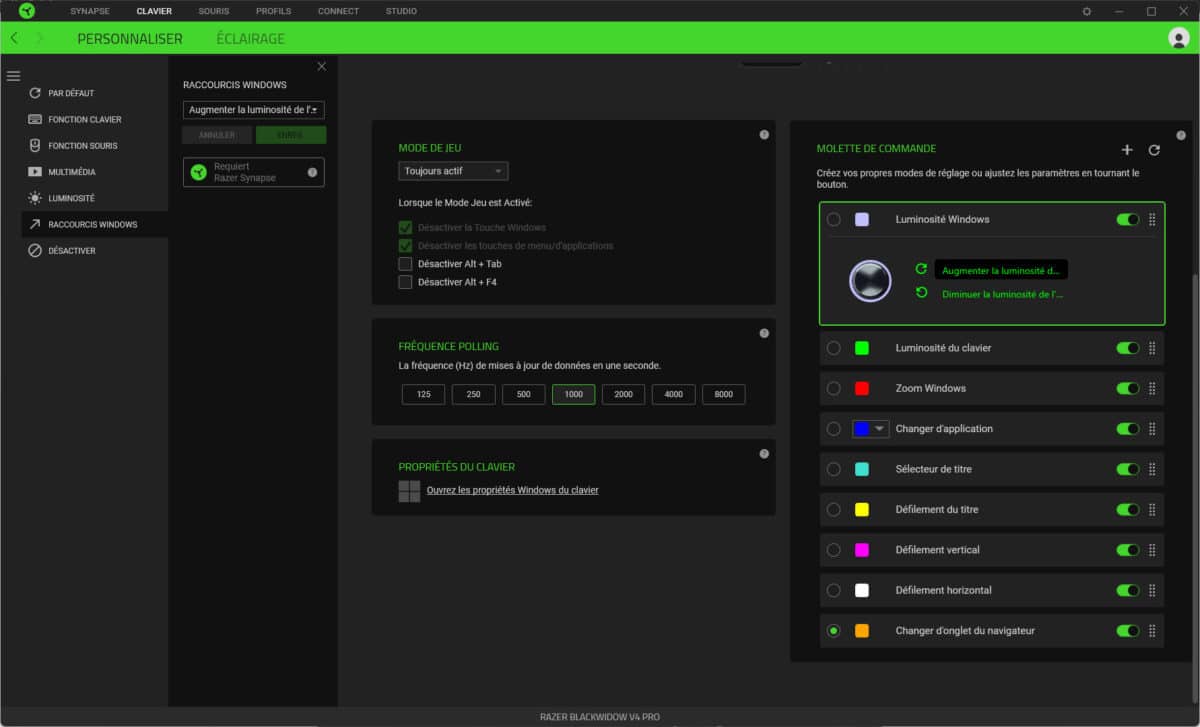Click the add (+) icon in Molette de commande
Screen dimensions: 1200x727
click(1127, 150)
